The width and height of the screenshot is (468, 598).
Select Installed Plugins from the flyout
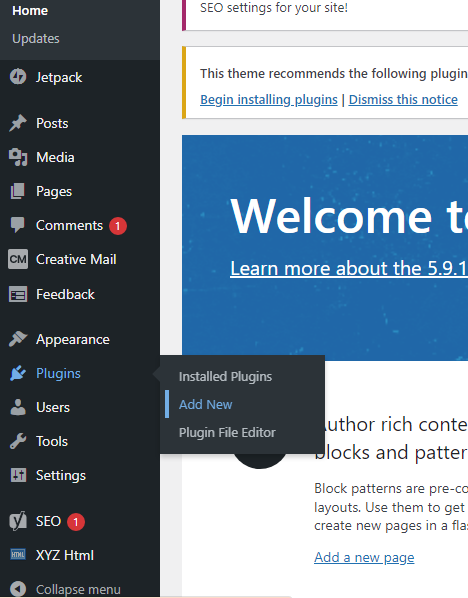click(225, 377)
